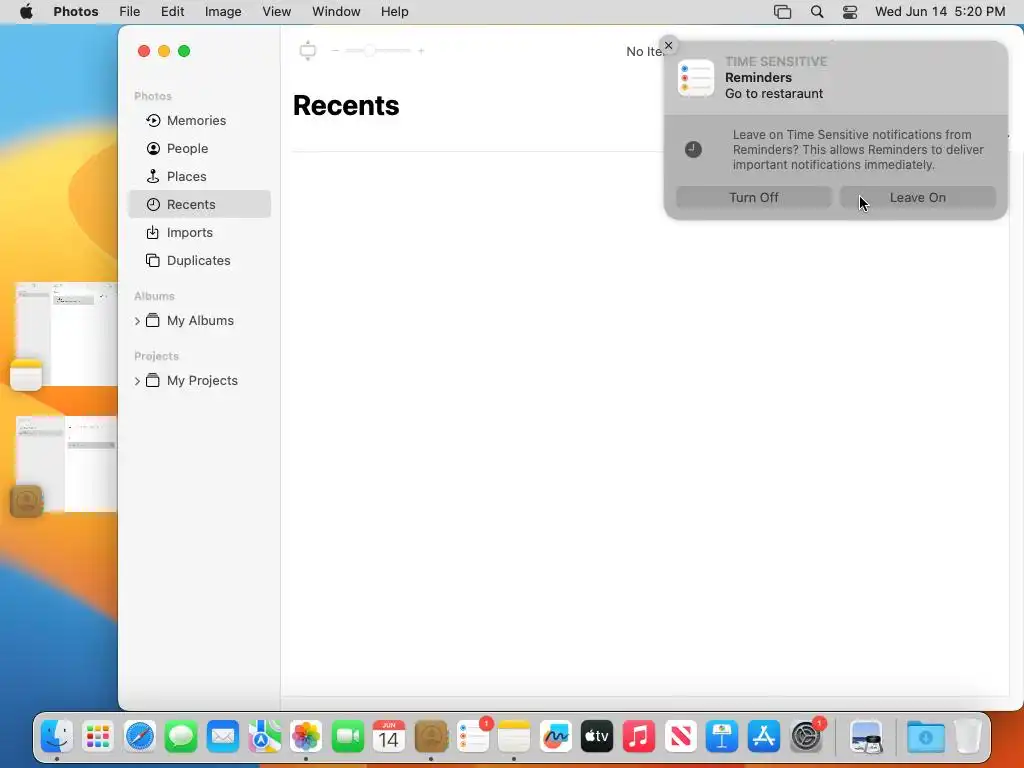The image size is (1024, 768).
Task: Launch Safari from the Dock
Action: (x=140, y=737)
